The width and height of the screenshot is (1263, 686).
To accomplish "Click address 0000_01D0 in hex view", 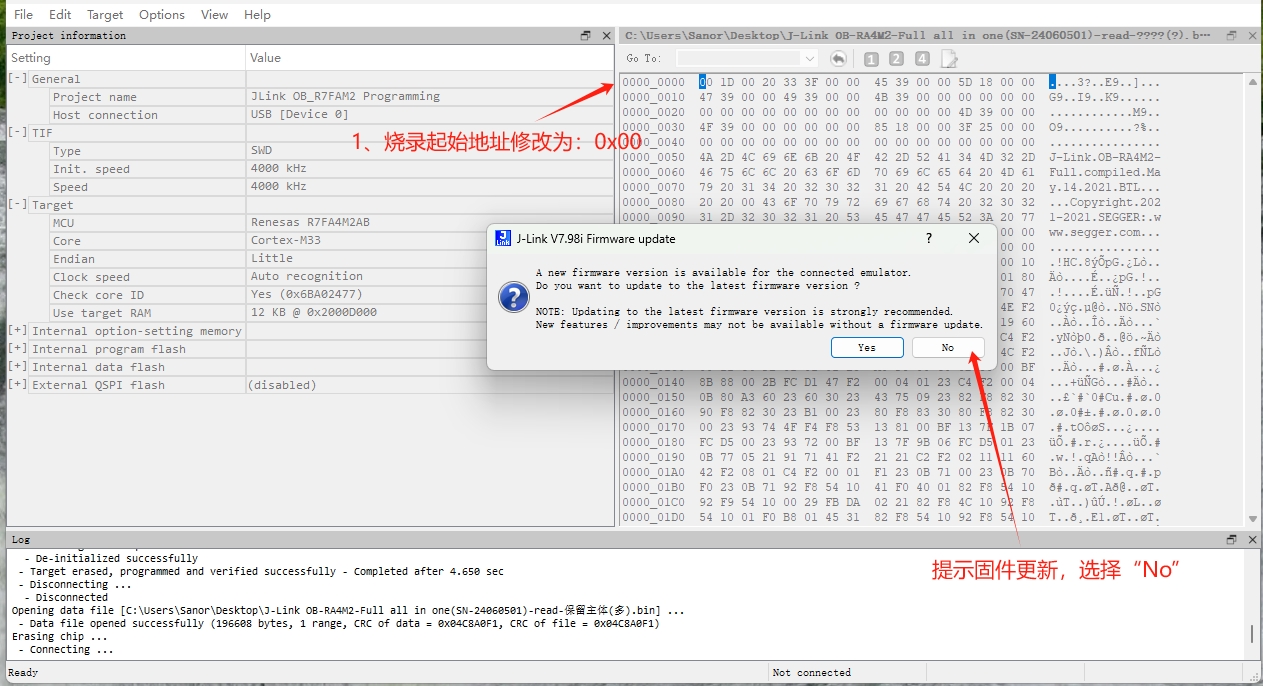I will [653, 517].
